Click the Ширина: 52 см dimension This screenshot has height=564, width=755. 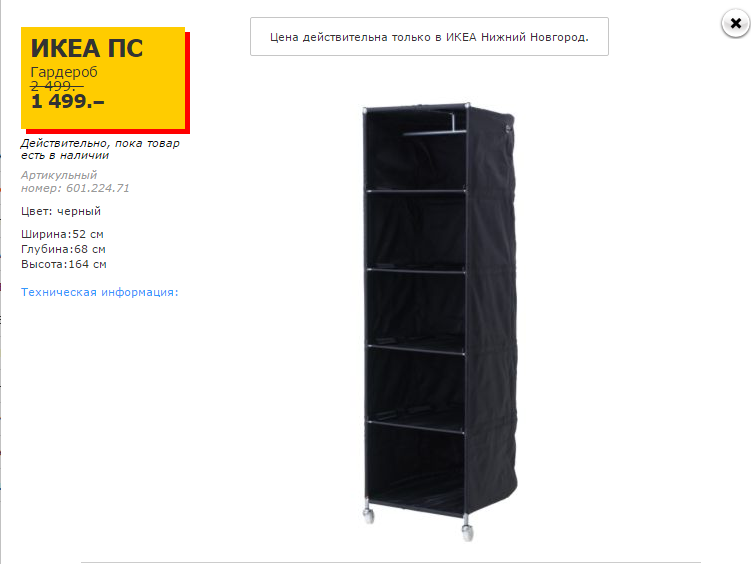[x=62, y=234]
